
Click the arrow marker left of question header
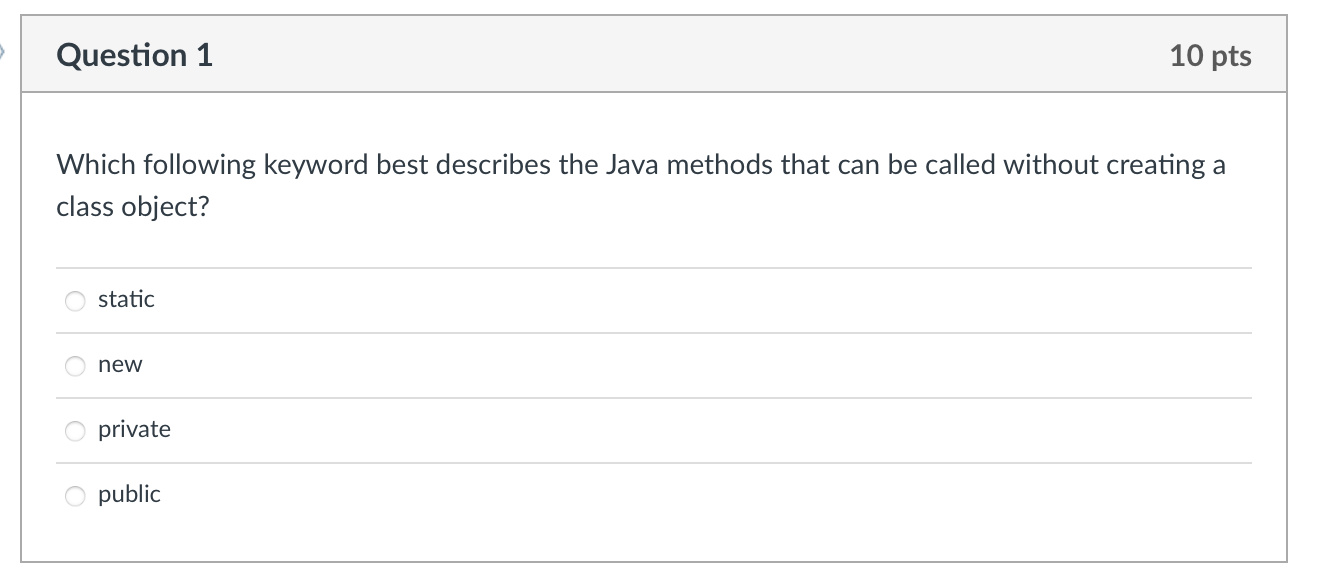tap(4, 50)
